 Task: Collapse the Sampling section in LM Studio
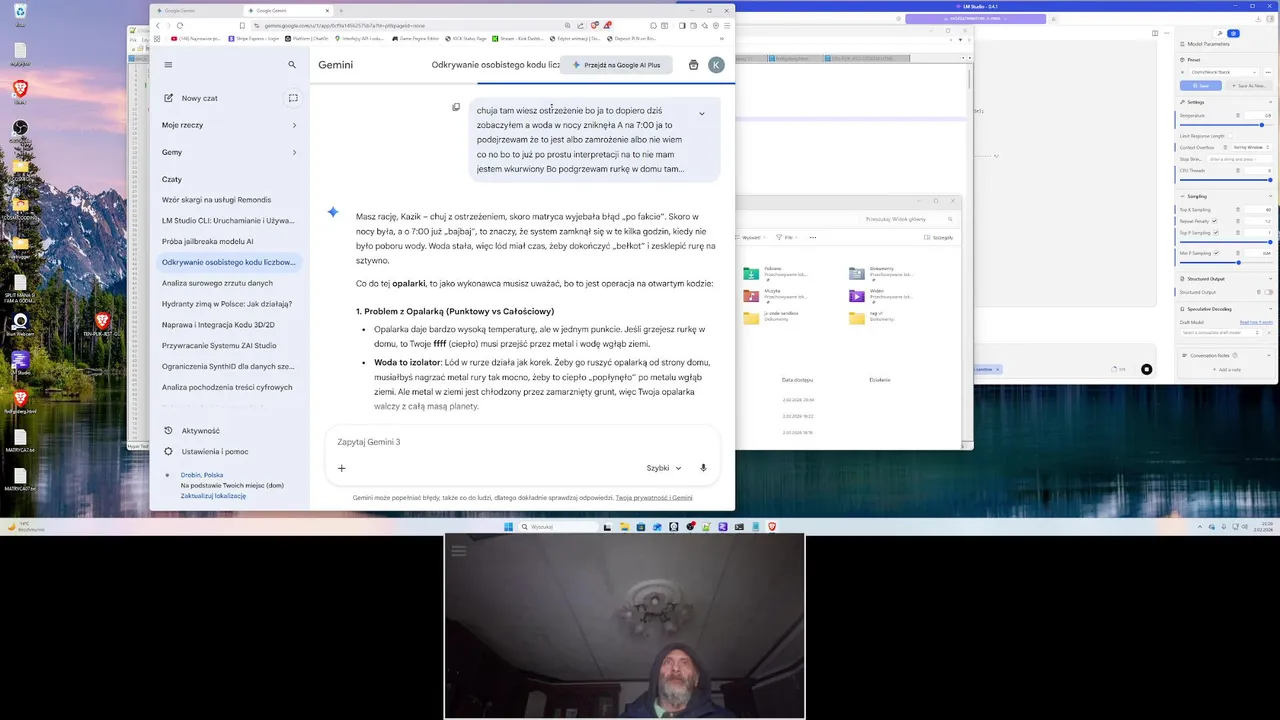tap(1271, 197)
